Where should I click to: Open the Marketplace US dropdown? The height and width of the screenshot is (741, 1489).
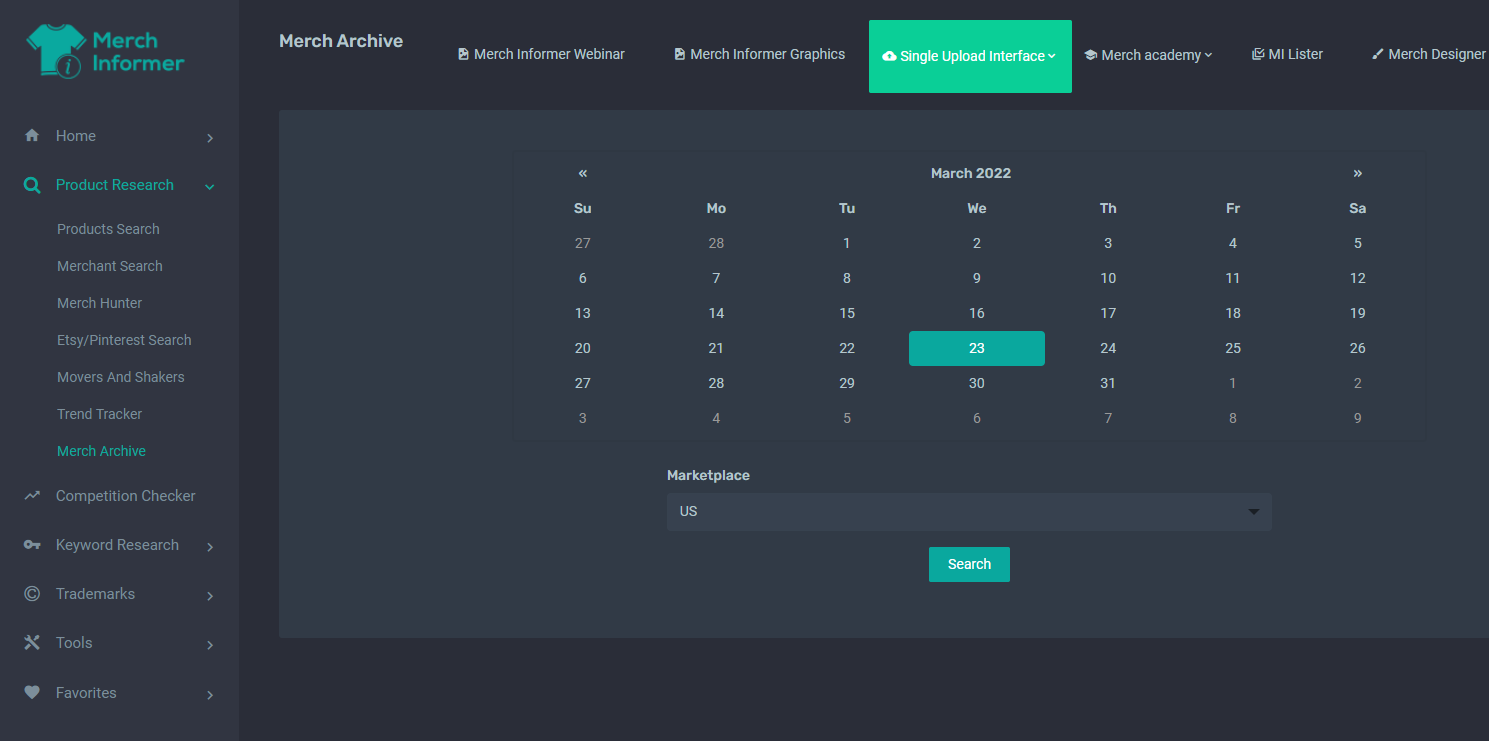pyautogui.click(x=969, y=512)
